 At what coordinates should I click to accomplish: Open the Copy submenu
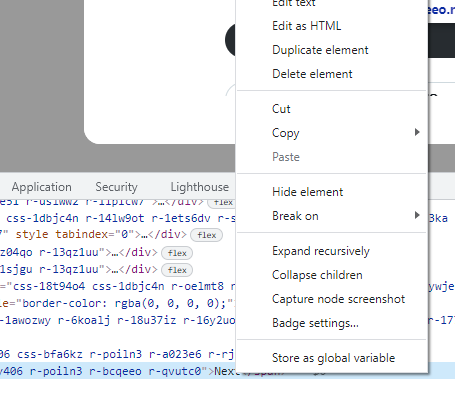332,133
